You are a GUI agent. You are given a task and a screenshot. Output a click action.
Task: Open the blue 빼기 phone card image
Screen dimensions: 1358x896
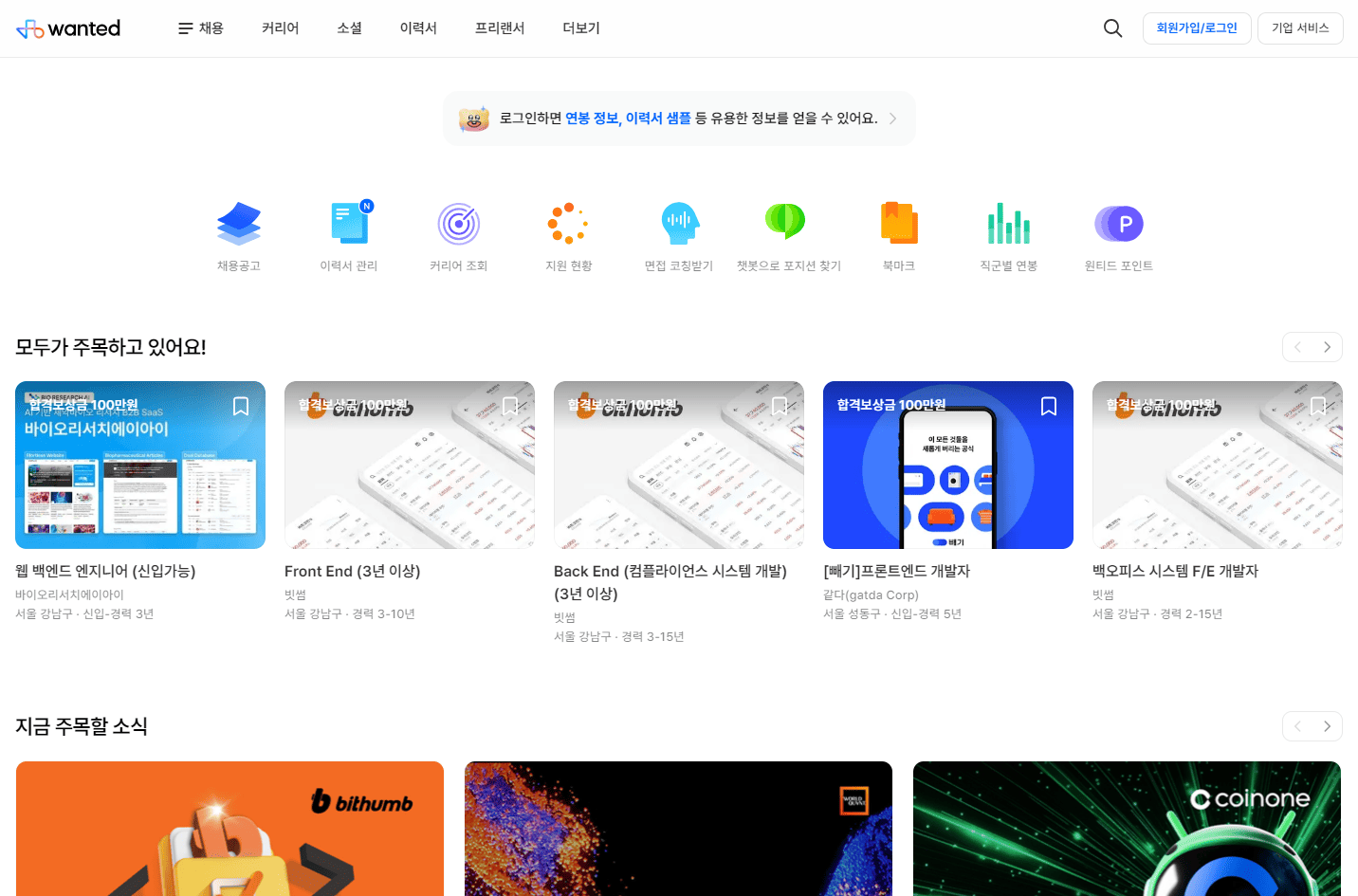[x=948, y=465]
